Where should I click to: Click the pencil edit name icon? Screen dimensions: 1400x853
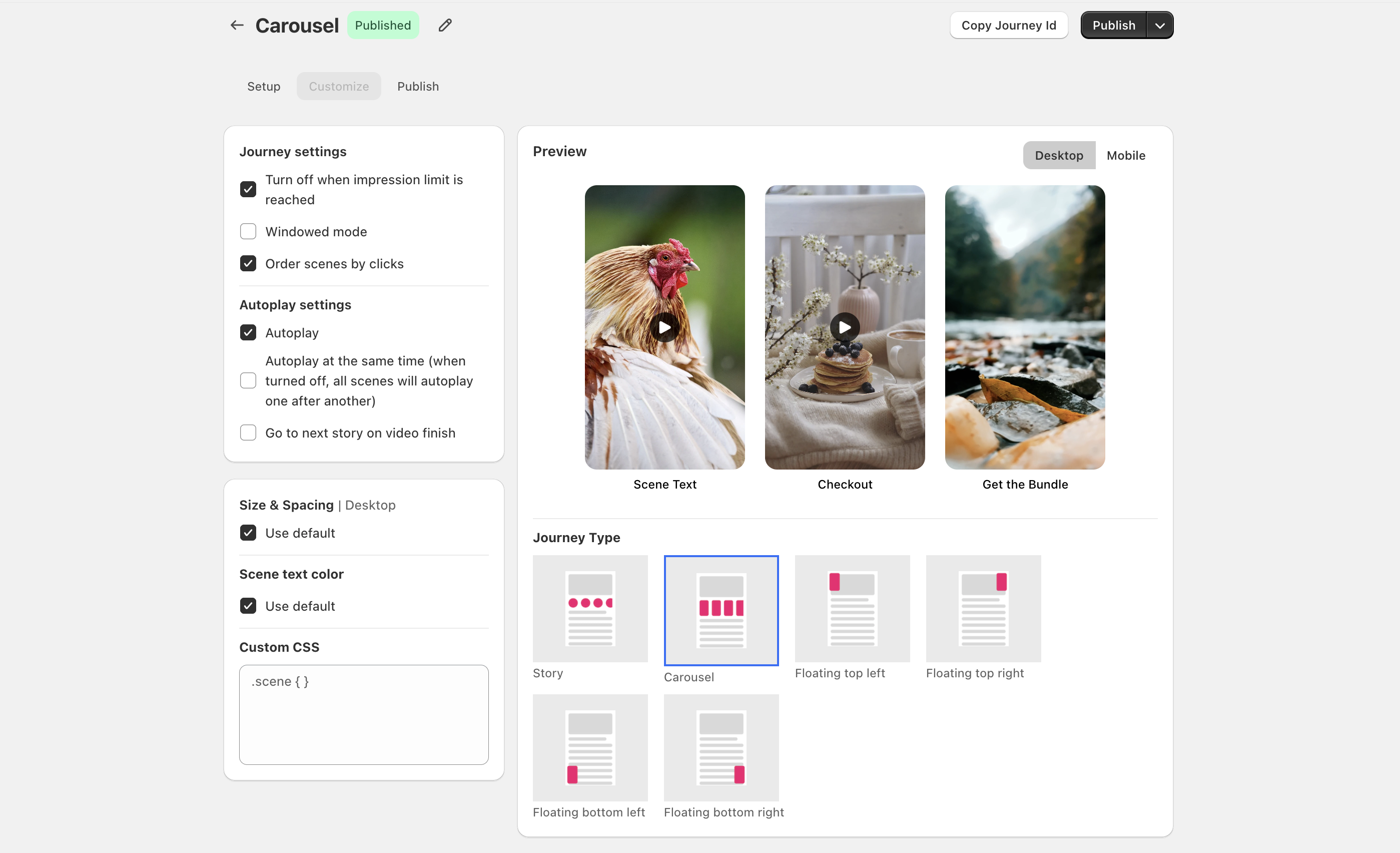(445, 25)
